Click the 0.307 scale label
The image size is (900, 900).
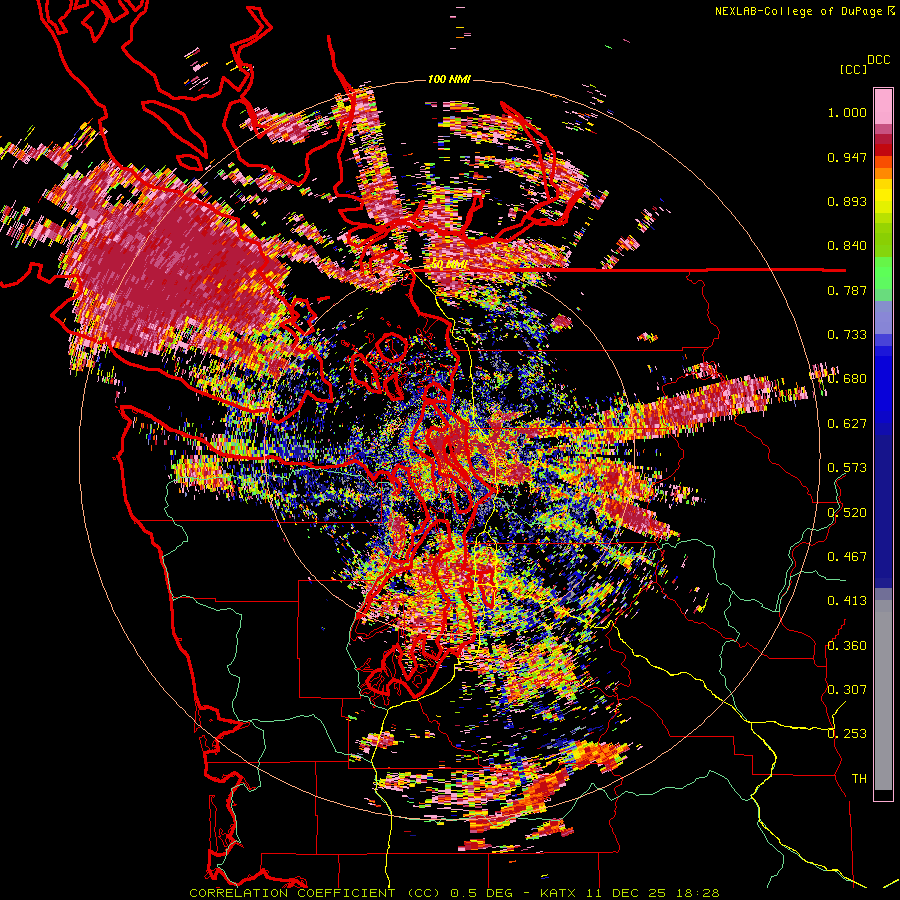click(847, 689)
